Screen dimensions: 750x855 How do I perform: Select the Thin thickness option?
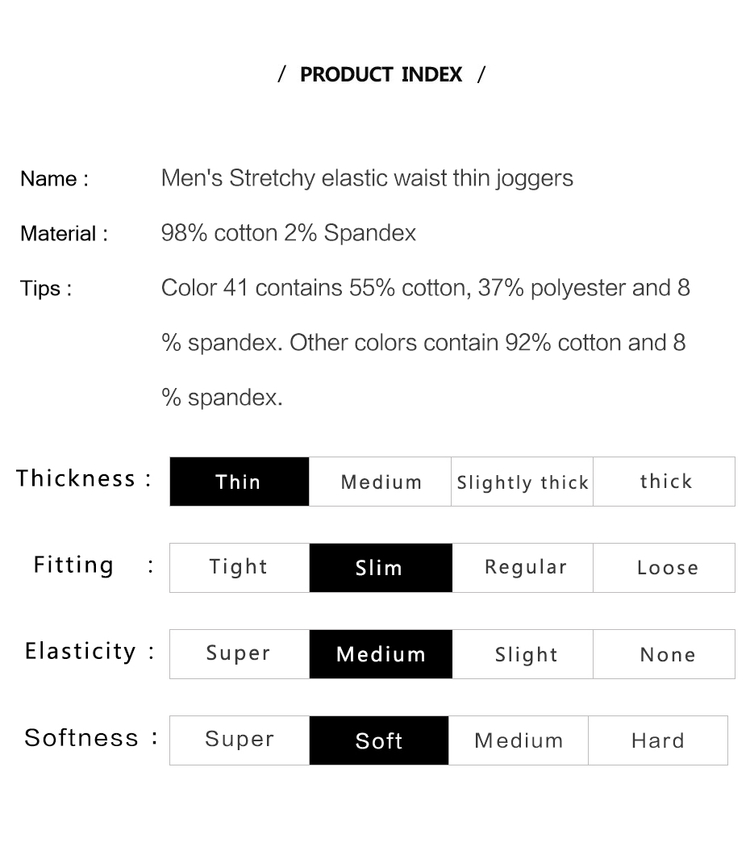pos(239,481)
